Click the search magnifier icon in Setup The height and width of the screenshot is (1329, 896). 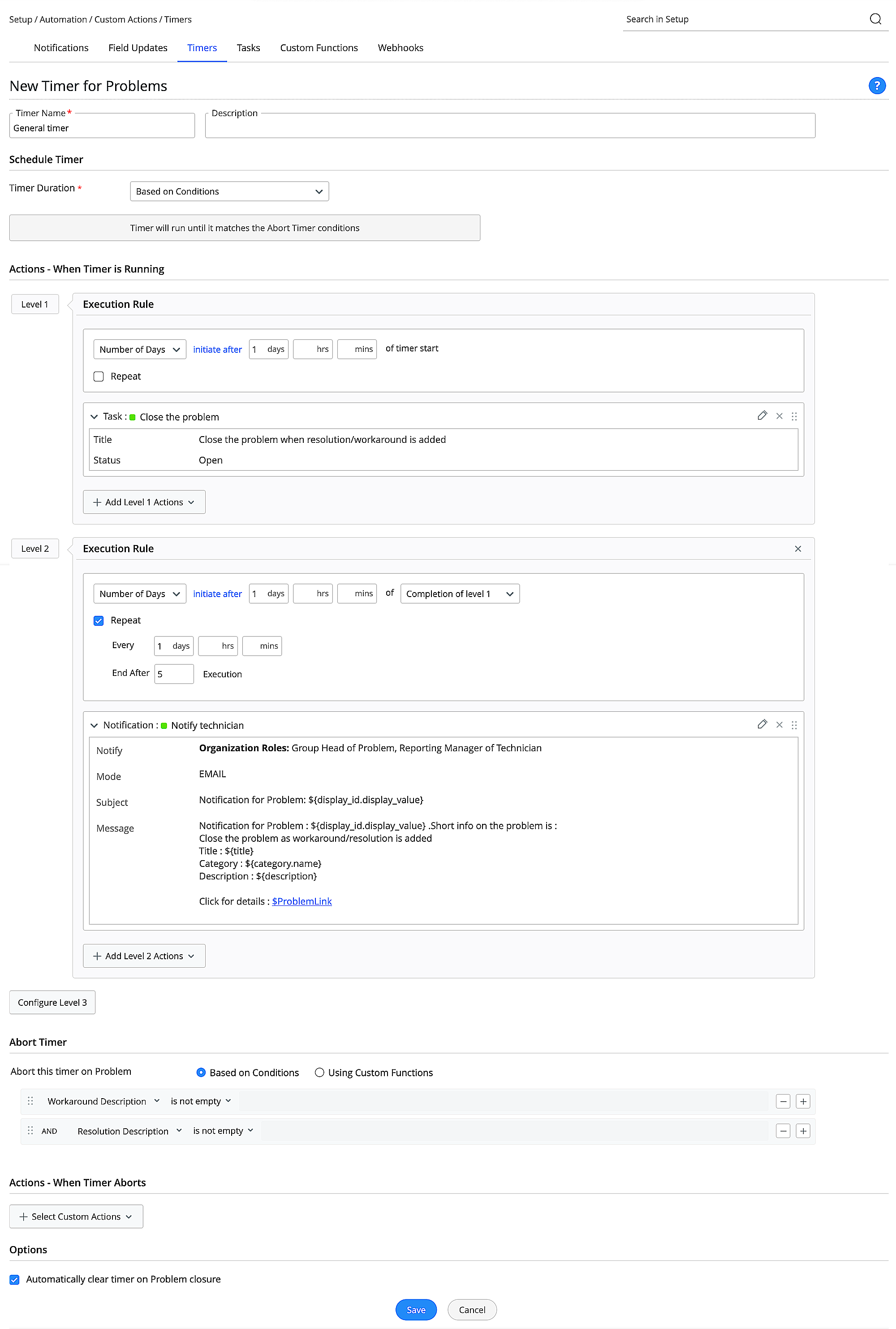875,19
